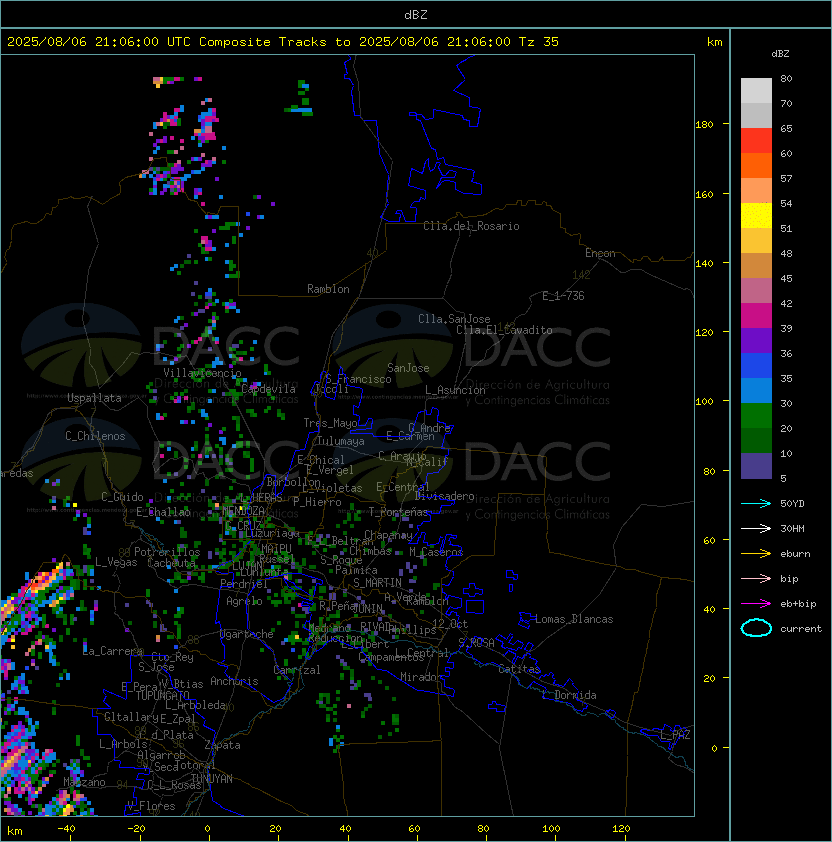The image size is (832, 842).
Task: Click the 'Clla.del_Rosario' map label
Action: pos(471,226)
